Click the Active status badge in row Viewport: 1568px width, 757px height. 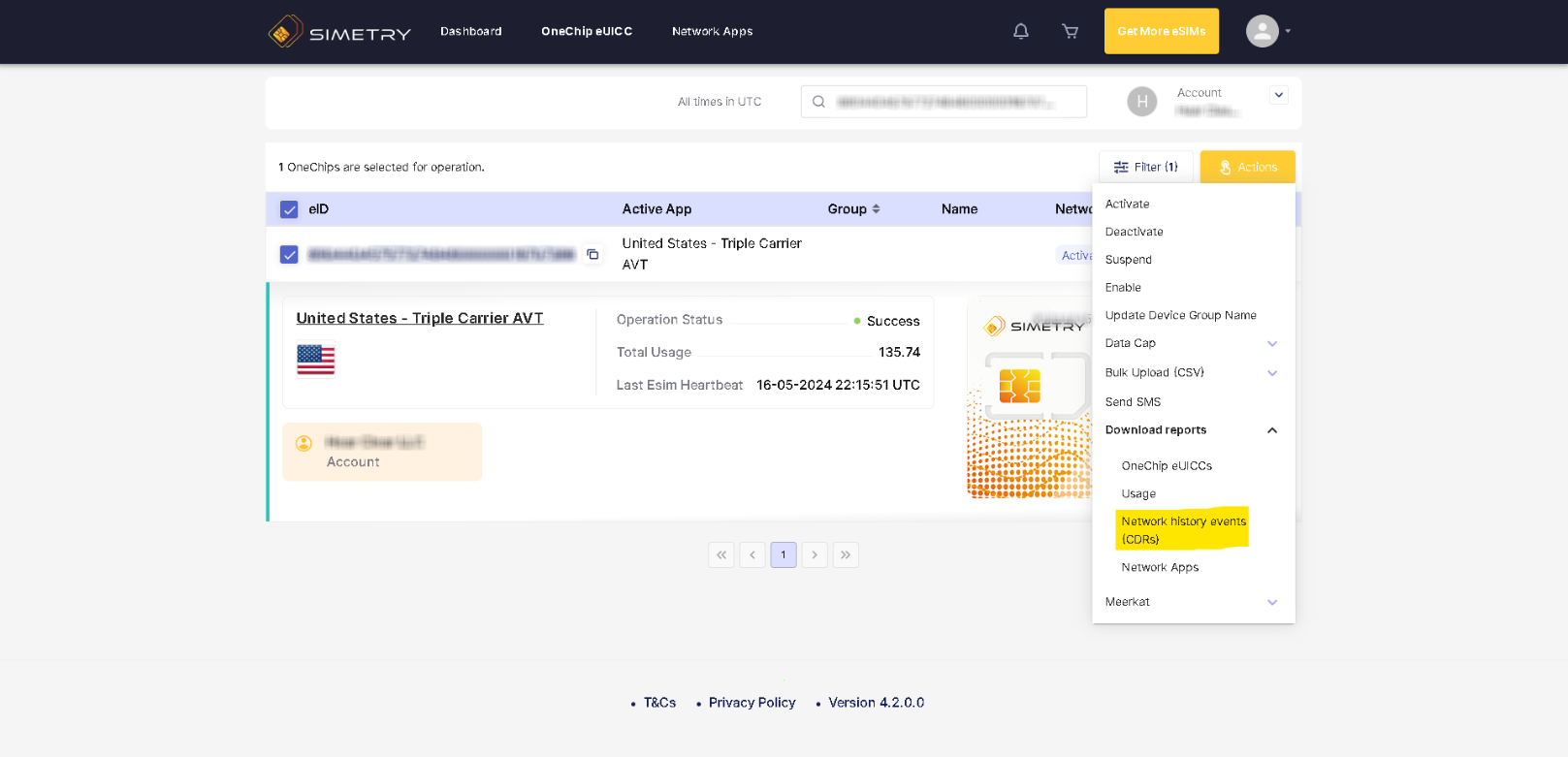click(1074, 256)
